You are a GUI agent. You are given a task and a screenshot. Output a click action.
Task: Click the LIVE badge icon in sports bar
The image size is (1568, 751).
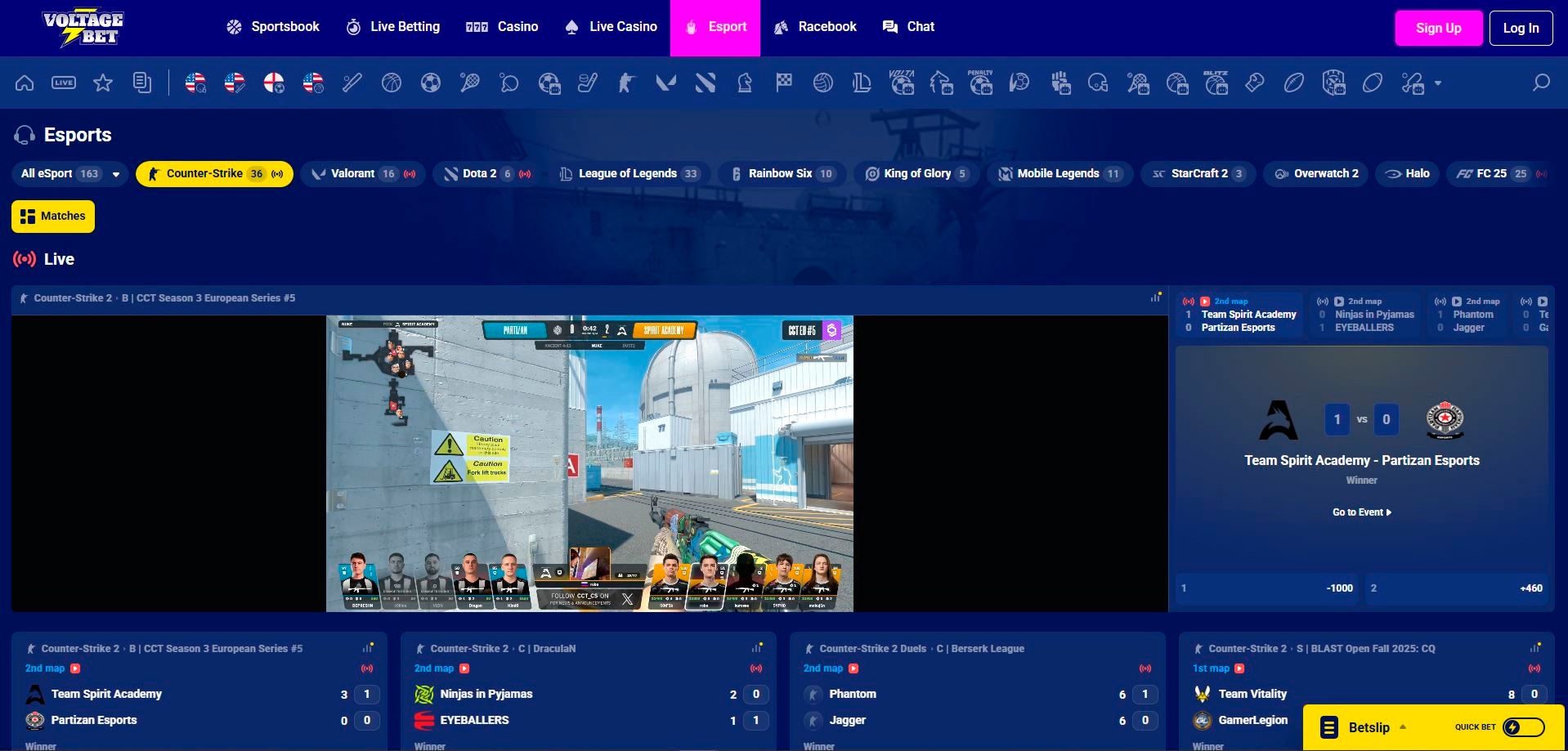[x=64, y=83]
